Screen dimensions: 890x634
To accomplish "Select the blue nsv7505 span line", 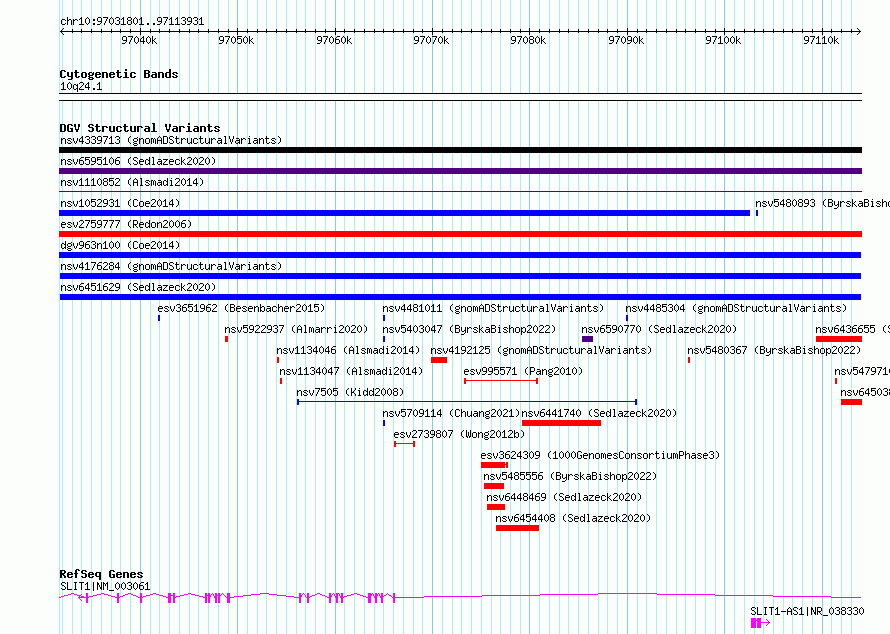I will (x=467, y=402).
